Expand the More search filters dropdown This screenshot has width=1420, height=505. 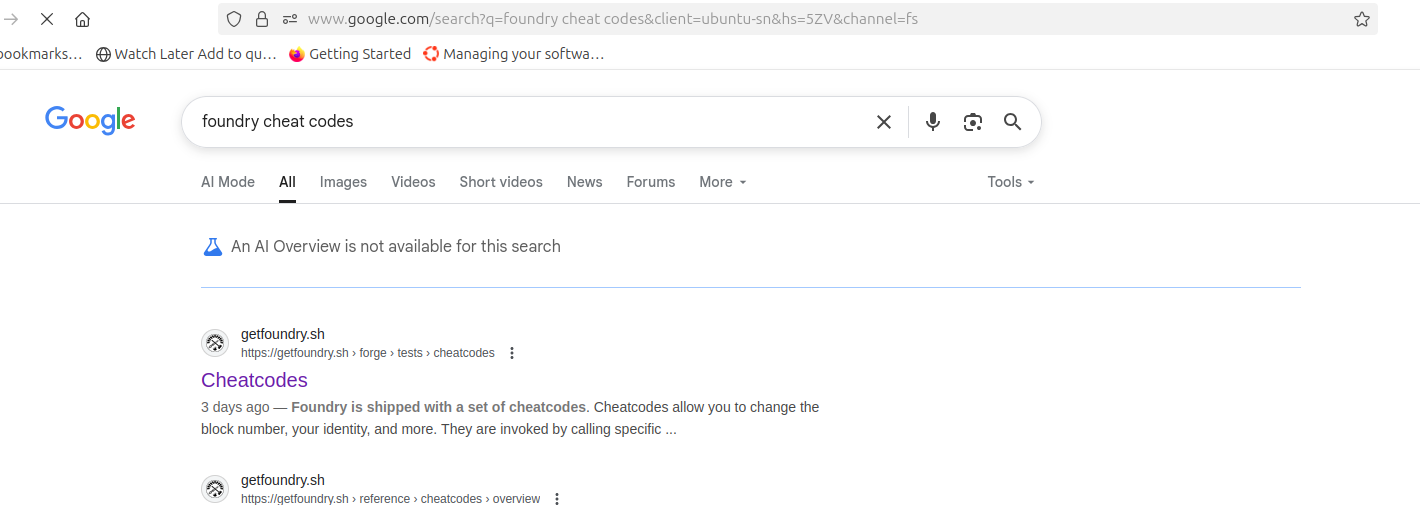723,182
